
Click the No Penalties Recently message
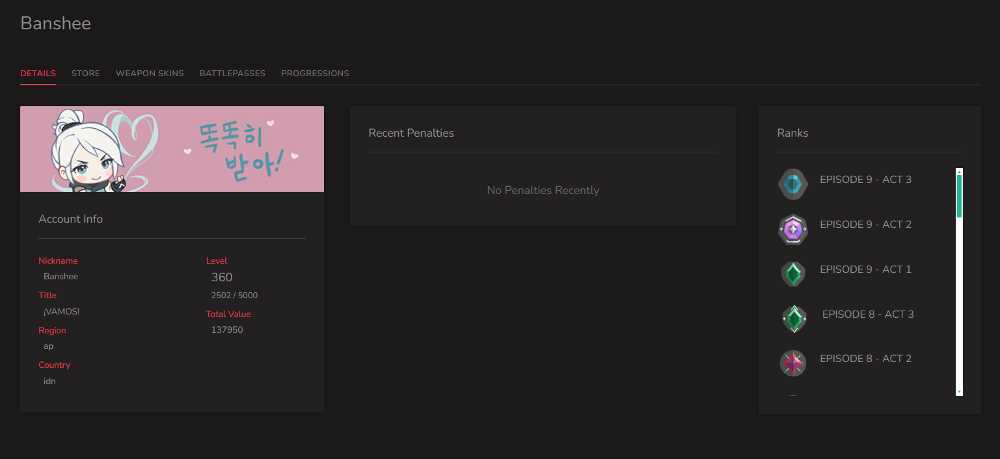coord(543,190)
